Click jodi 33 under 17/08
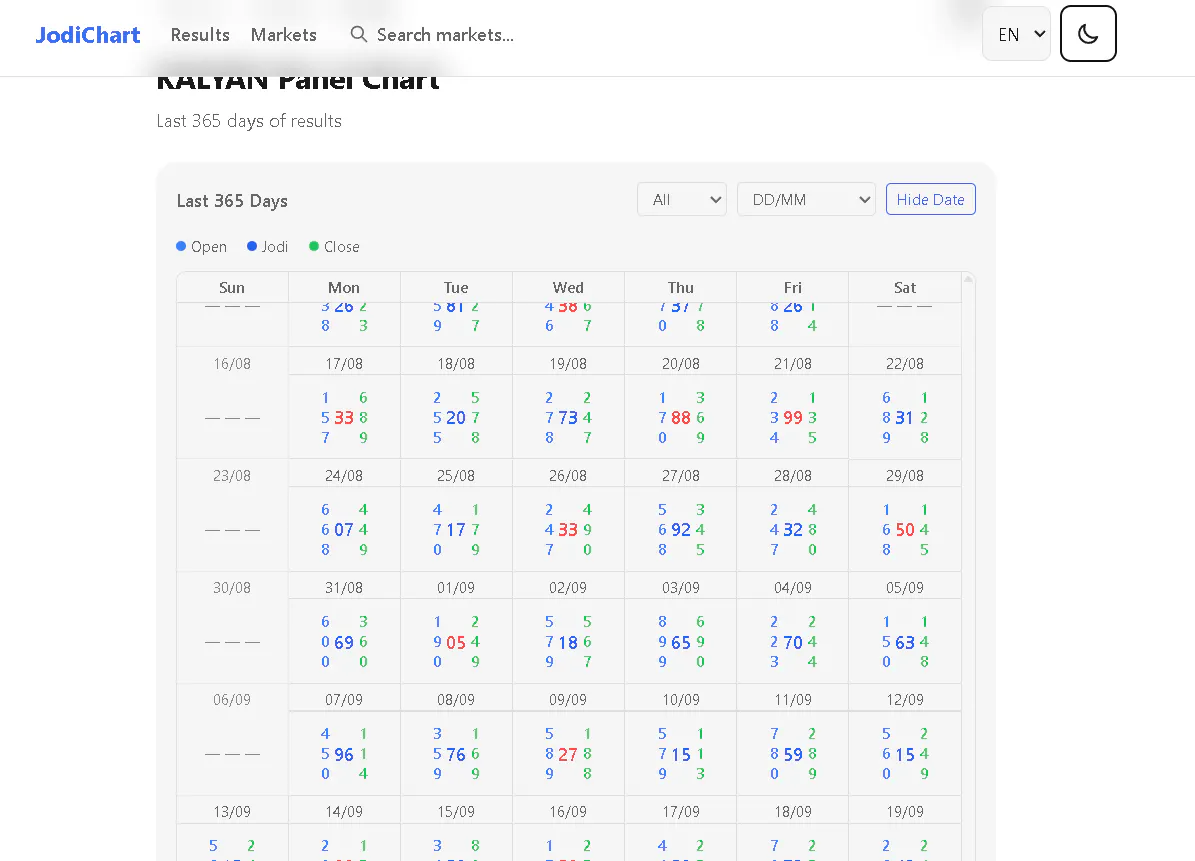 click(x=344, y=418)
